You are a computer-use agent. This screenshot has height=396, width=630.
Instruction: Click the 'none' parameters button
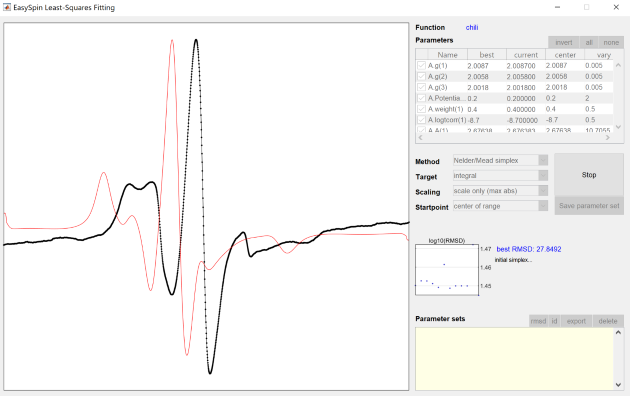pos(611,43)
